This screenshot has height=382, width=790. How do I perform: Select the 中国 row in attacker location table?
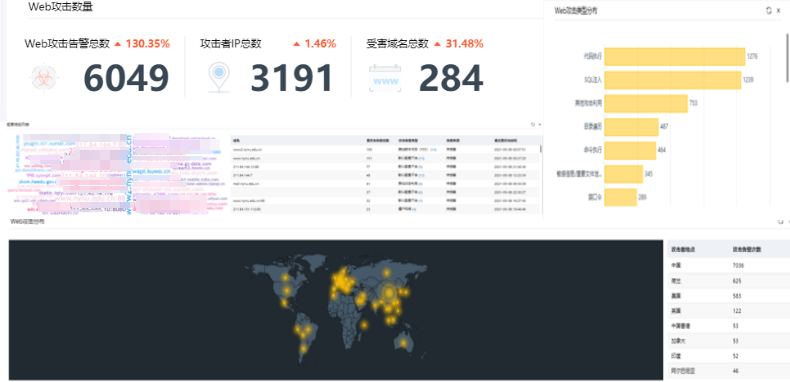729,265
